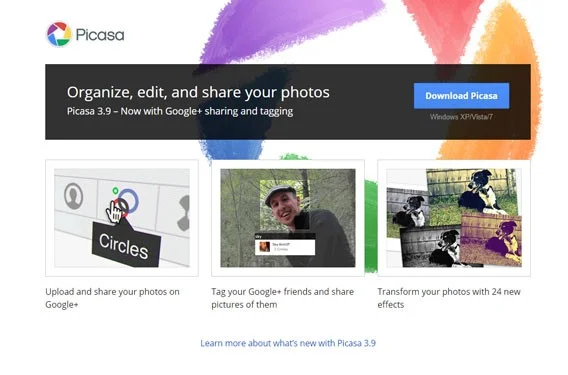568x375 pixels.
Task: Click the 'Transform your photos with 24 new effects' caption
Action: pyautogui.click(x=449, y=298)
